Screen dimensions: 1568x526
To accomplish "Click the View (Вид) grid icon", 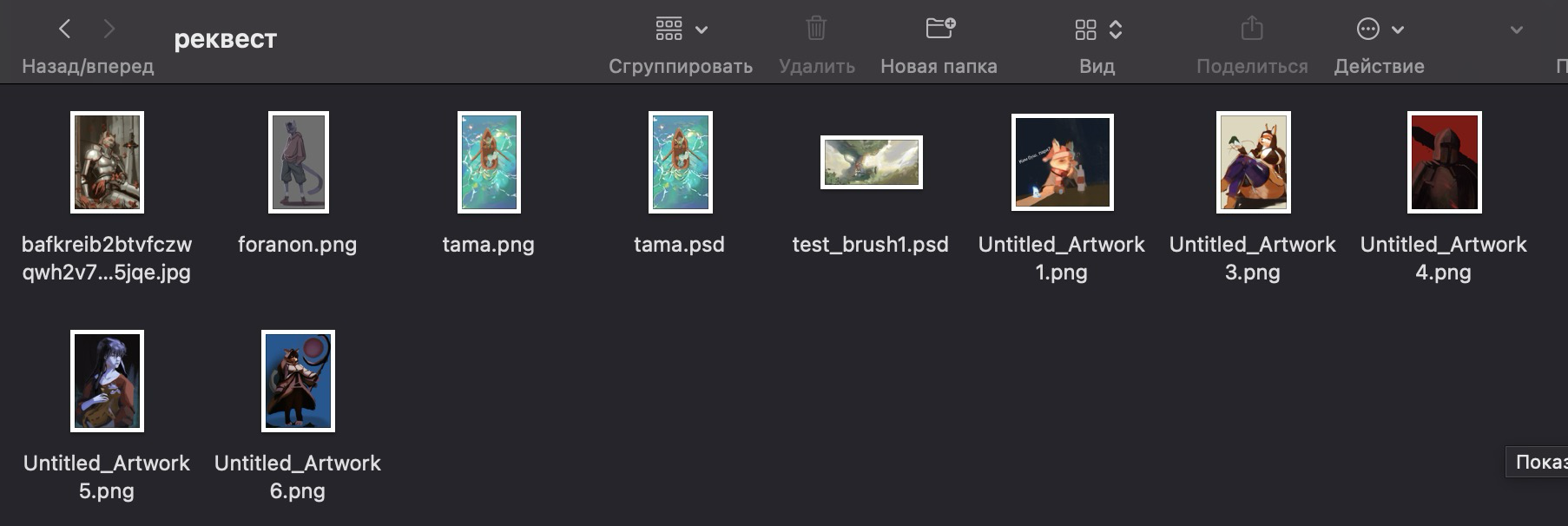I will pyautogui.click(x=1085, y=30).
